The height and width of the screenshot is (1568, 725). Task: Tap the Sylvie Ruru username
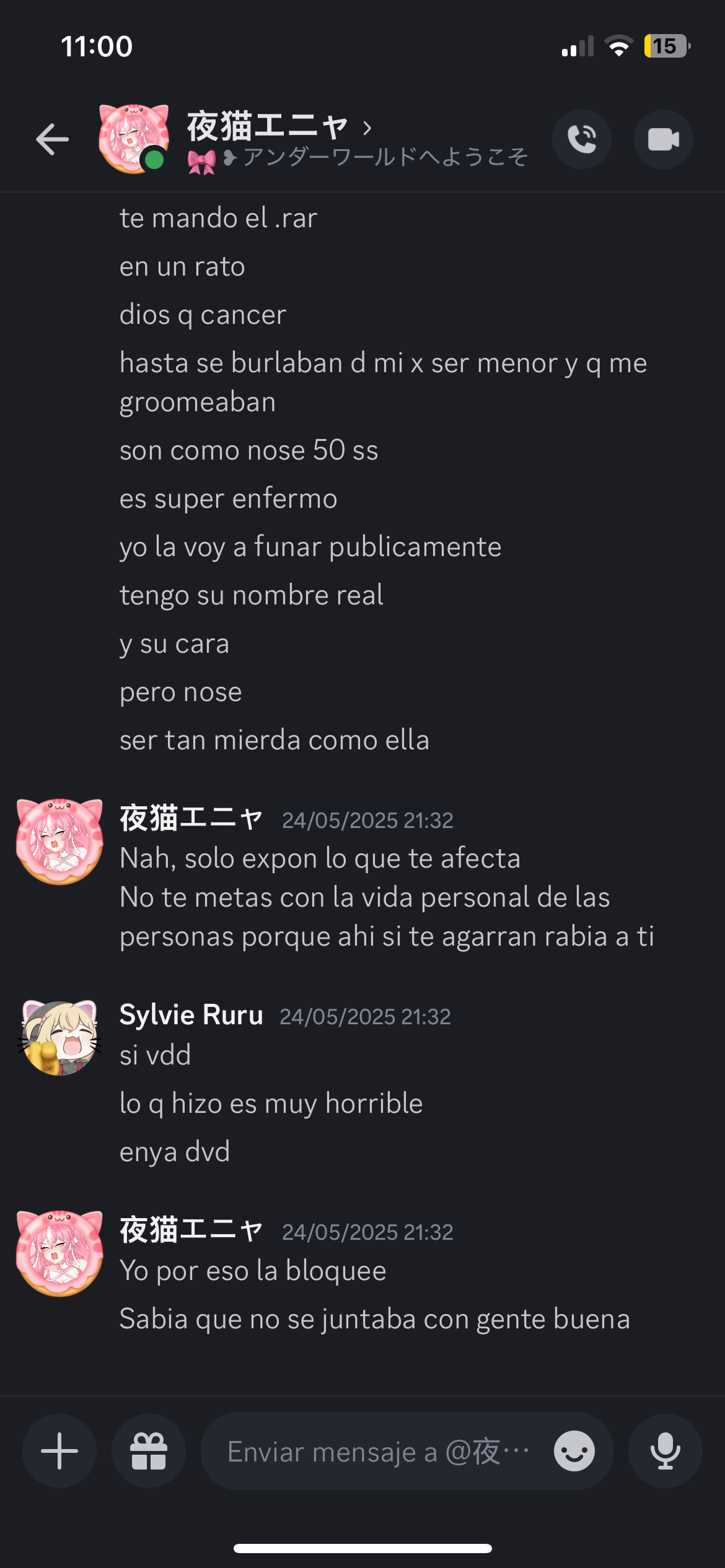[191, 1015]
